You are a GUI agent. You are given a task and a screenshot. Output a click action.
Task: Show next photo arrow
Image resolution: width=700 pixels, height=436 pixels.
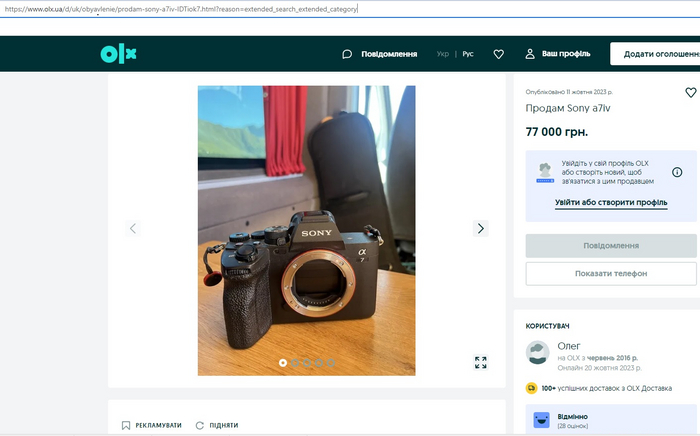[481, 228]
